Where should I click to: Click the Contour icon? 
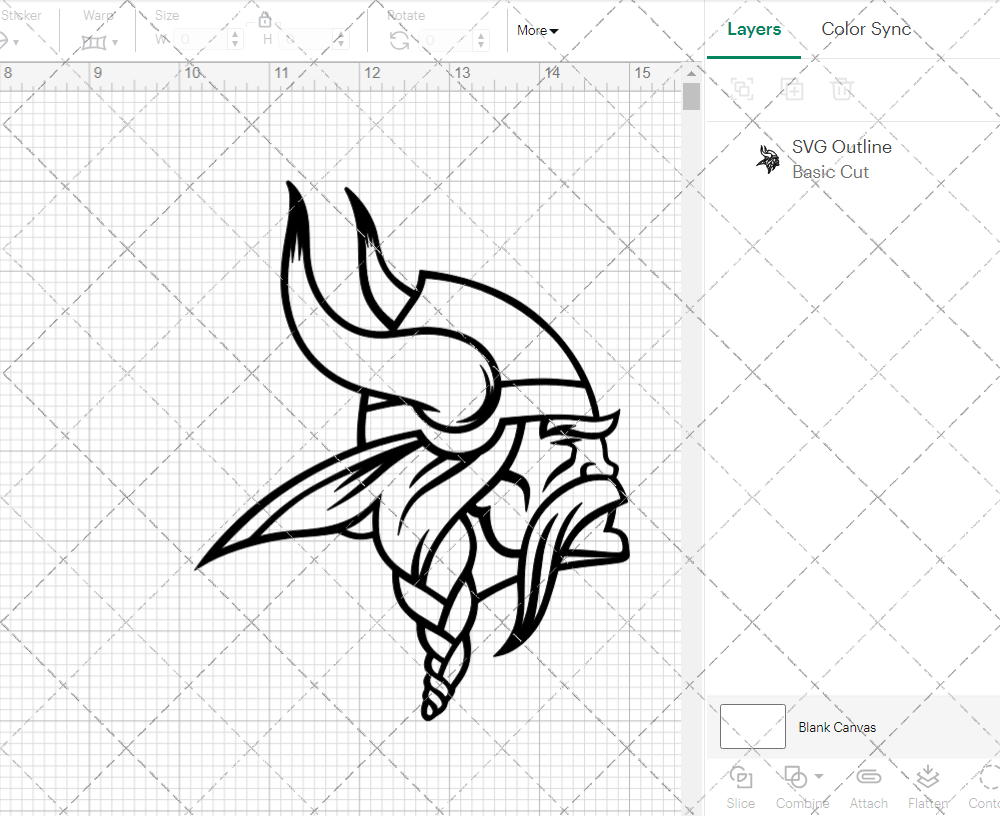988,778
